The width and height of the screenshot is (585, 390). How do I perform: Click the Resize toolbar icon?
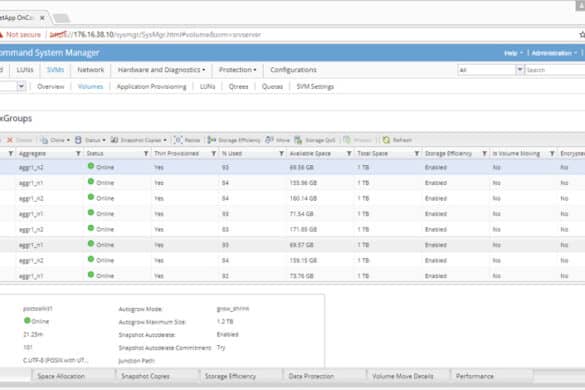pos(178,140)
